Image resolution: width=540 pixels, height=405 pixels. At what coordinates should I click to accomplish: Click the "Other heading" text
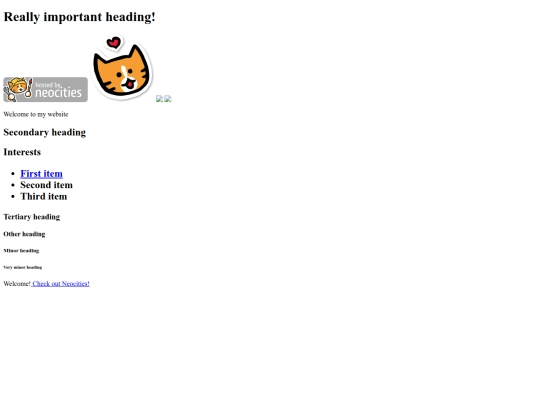(x=24, y=234)
